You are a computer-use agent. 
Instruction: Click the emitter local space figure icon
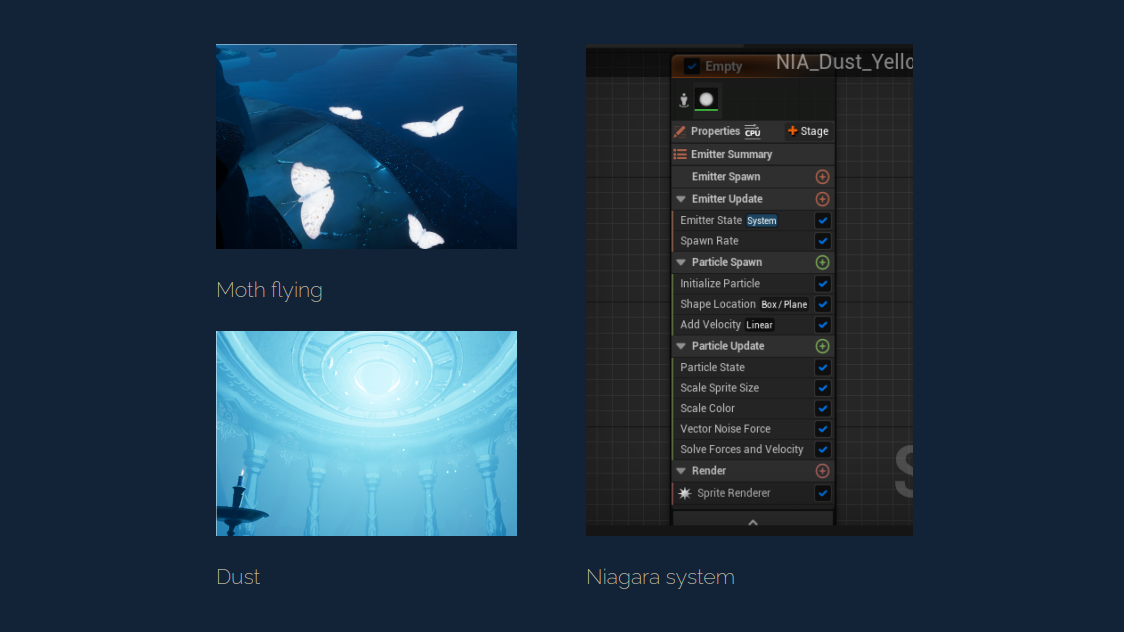click(x=684, y=100)
